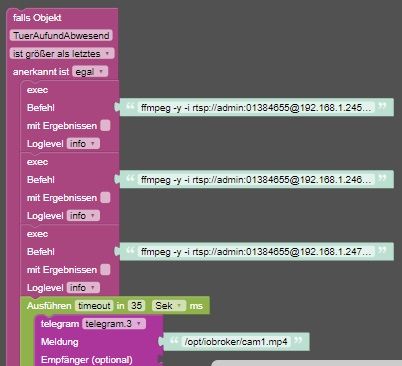This screenshot has height=366, width=402.
Task: Click the opening quote of the 192.168.1.245 text block
Action: (130, 106)
